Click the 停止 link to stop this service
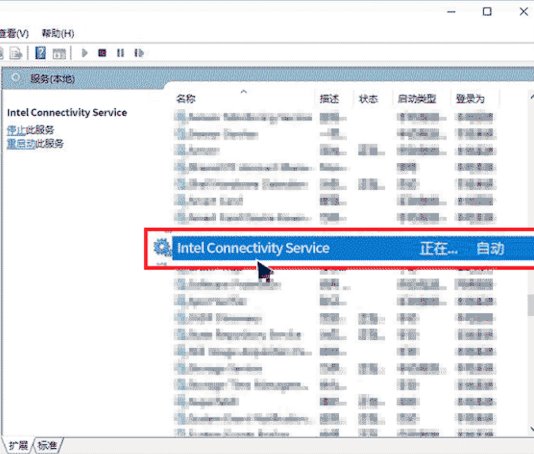This screenshot has width=534, height=454. (16, 130)
